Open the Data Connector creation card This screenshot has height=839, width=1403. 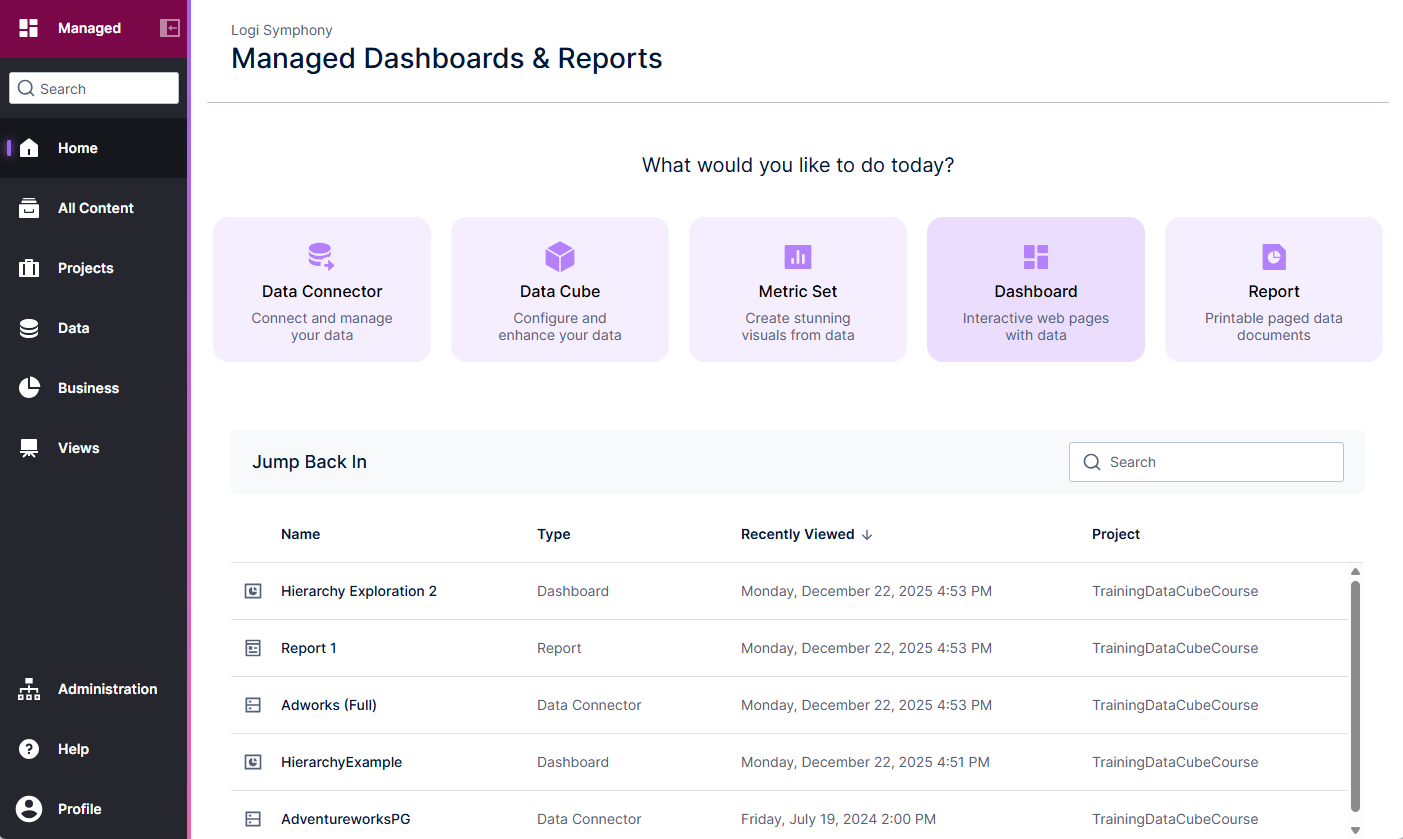(321, 289)
